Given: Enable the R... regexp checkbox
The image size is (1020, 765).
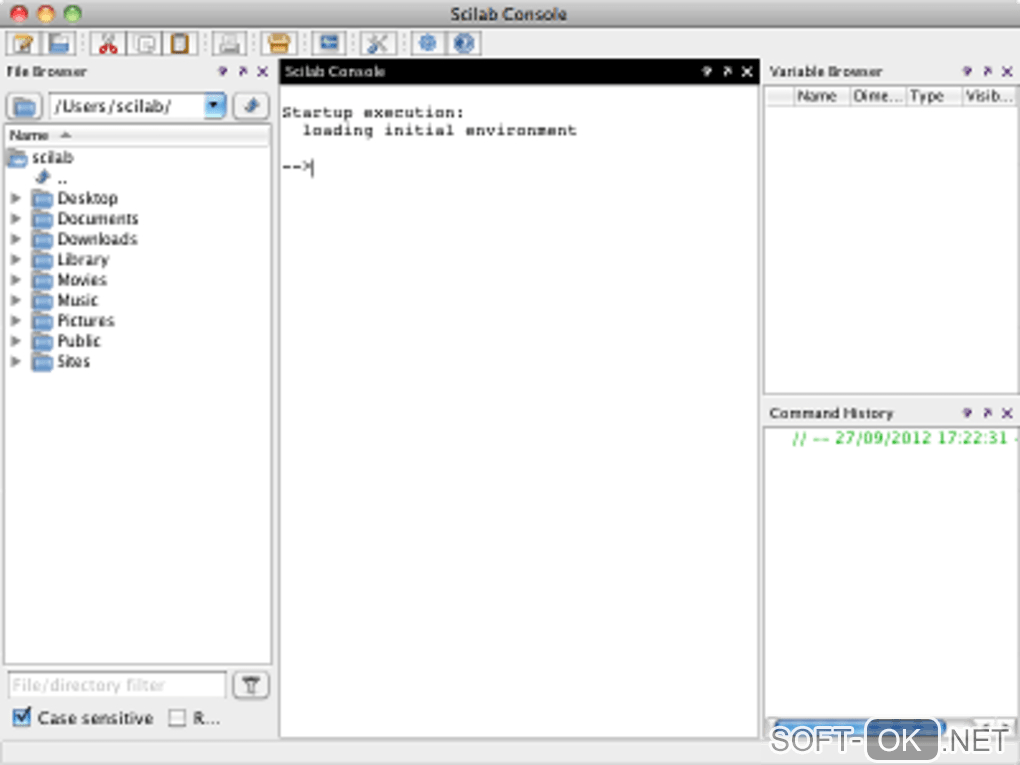Looking at the screenshot, I should 177,718.
